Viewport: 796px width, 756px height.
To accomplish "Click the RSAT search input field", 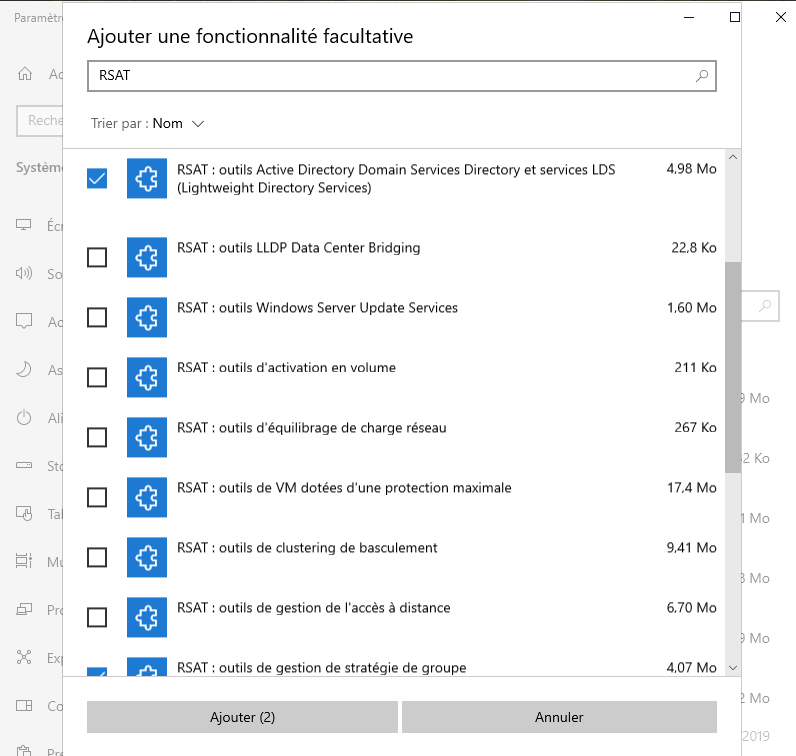I will pos(390,76).
